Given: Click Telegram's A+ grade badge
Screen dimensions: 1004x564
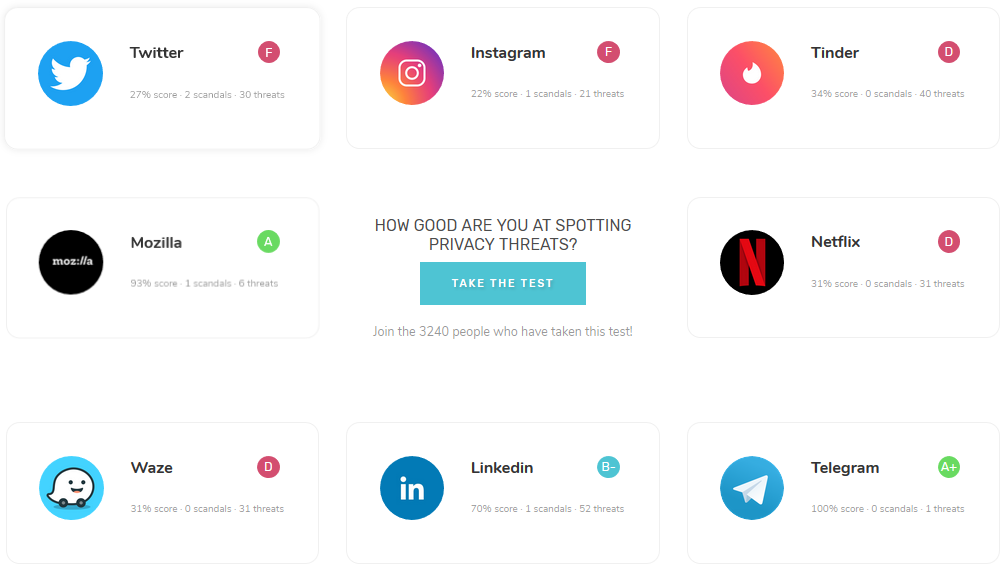Looking at the screenshot, I should tap(949, 467).
